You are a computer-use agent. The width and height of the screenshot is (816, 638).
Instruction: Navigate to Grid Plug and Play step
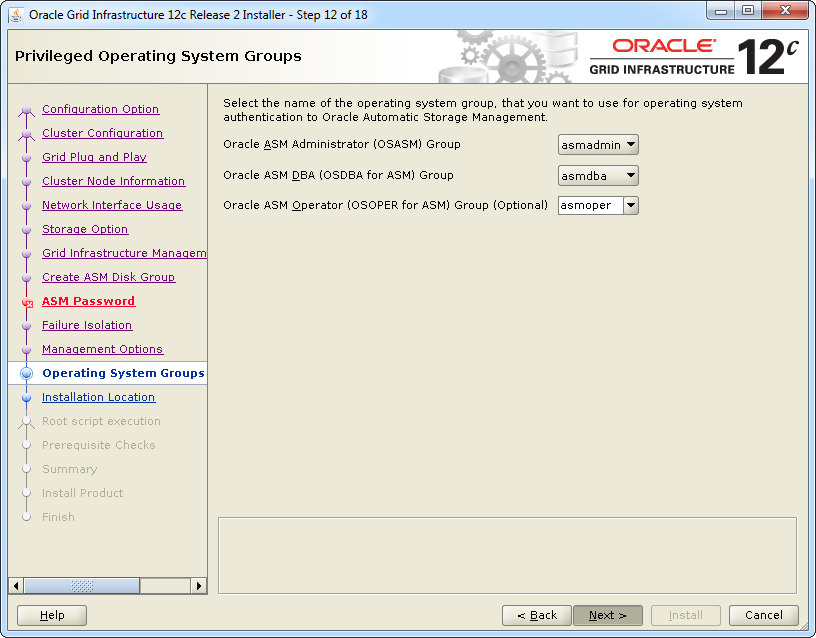point(94,157)
